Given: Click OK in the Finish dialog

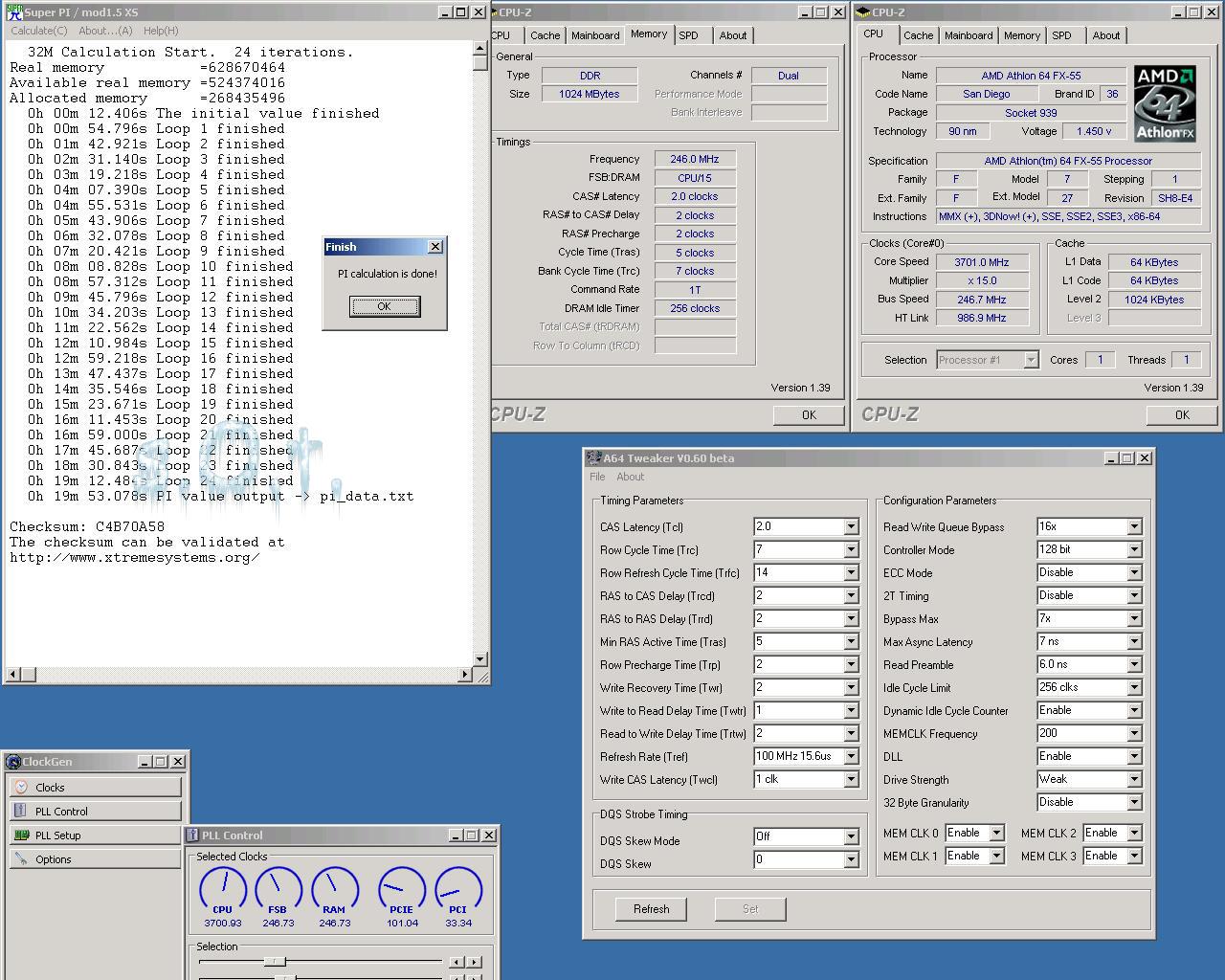Looking at the screenshot, I should coord(385,306).
